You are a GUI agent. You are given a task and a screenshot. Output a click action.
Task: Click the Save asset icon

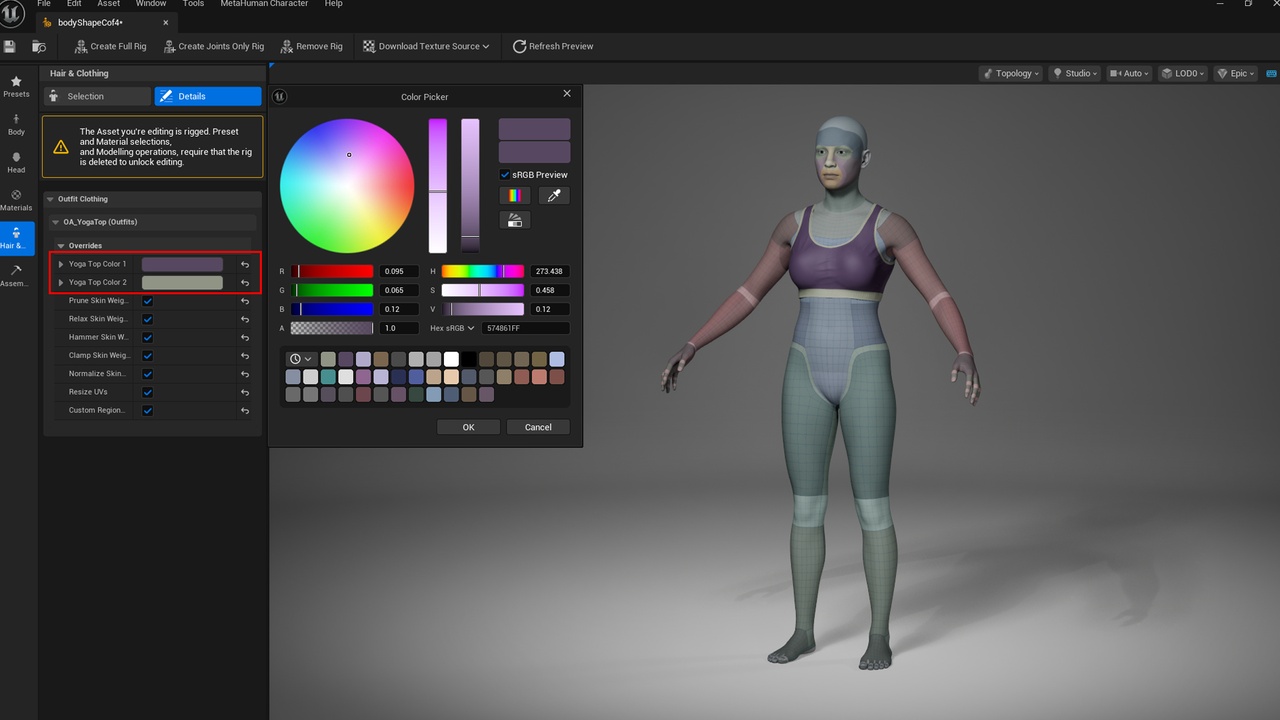pos(10,46)
